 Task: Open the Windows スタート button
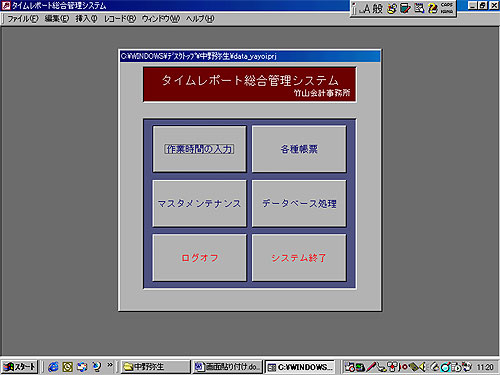(19, 367)
